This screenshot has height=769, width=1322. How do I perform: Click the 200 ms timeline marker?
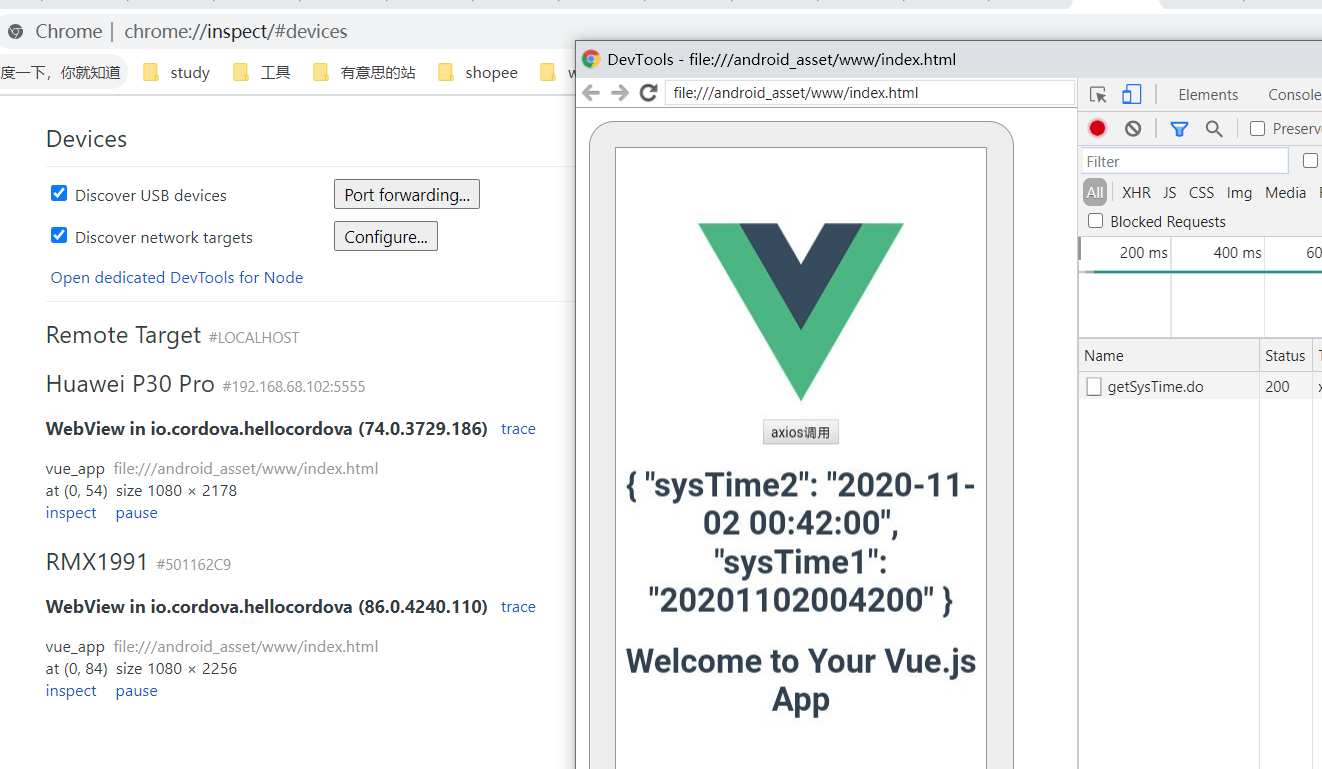click(1144, 253)
